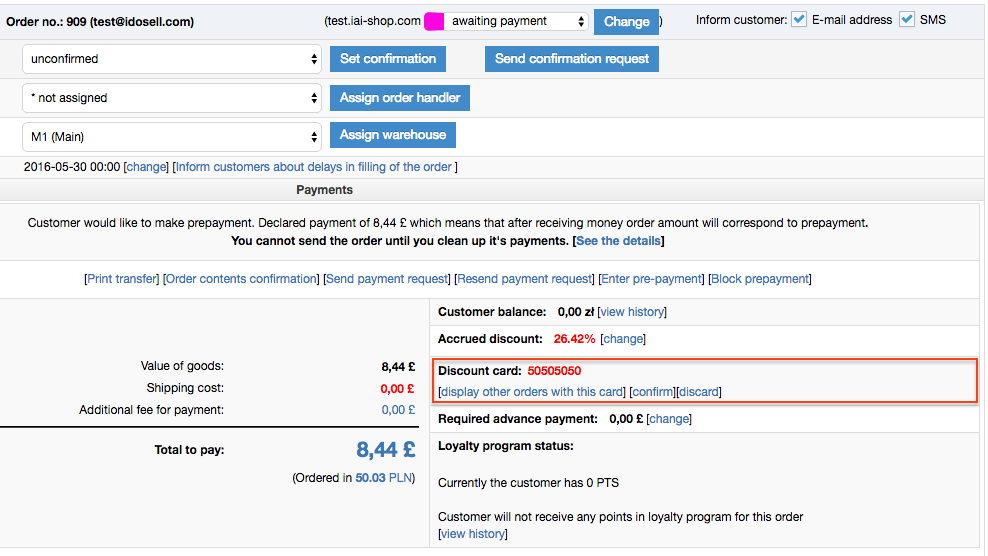Screen dimensions: 988x556
Task: Click Send confirmation request button
Action: [x=572, y=59]
